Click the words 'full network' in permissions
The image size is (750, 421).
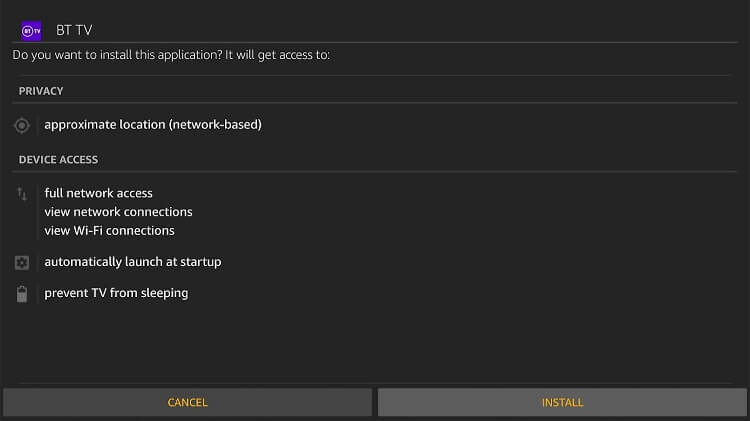point(79,193)
